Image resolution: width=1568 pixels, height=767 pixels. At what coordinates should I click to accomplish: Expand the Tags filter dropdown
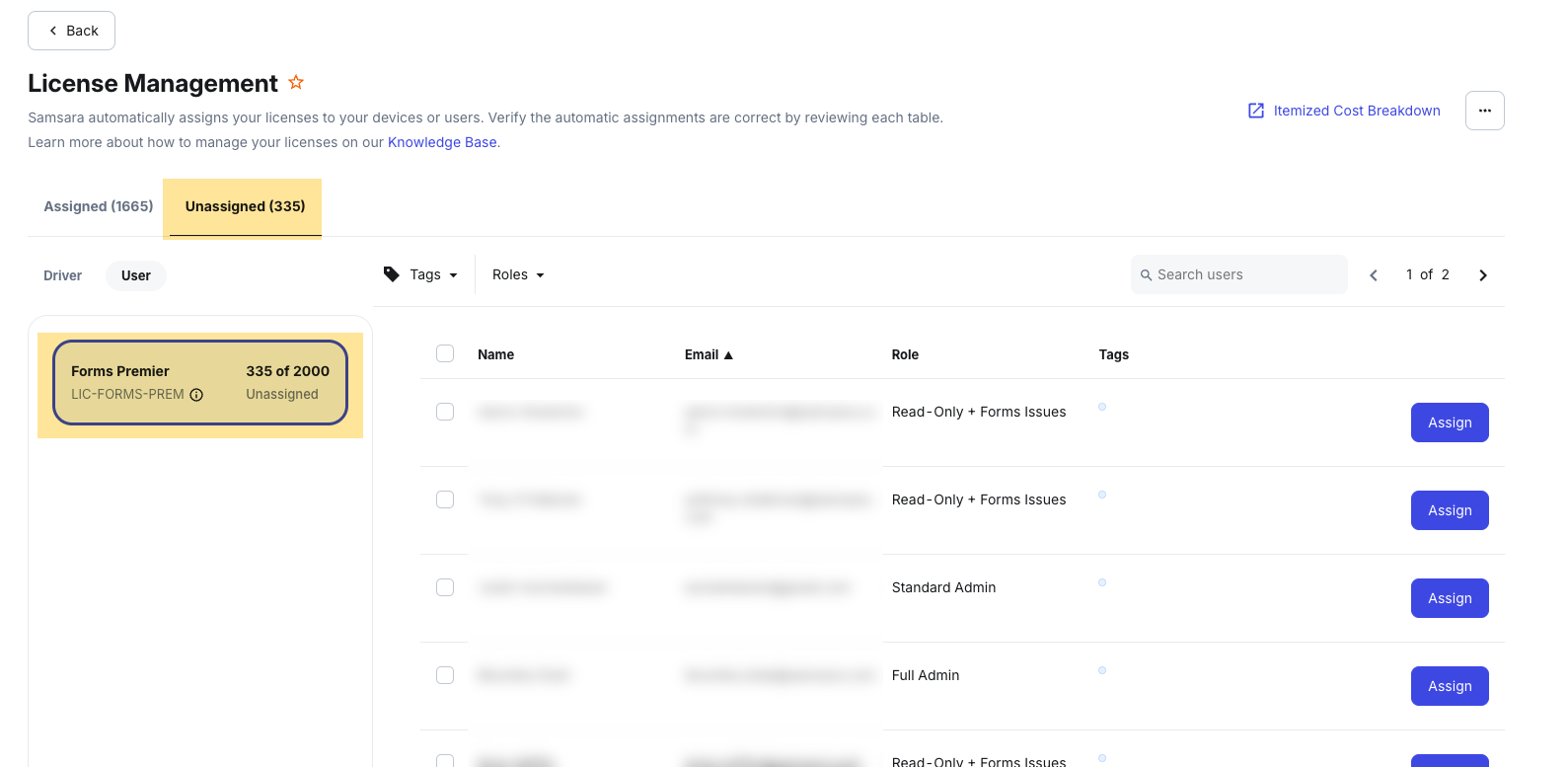[433, 275]
